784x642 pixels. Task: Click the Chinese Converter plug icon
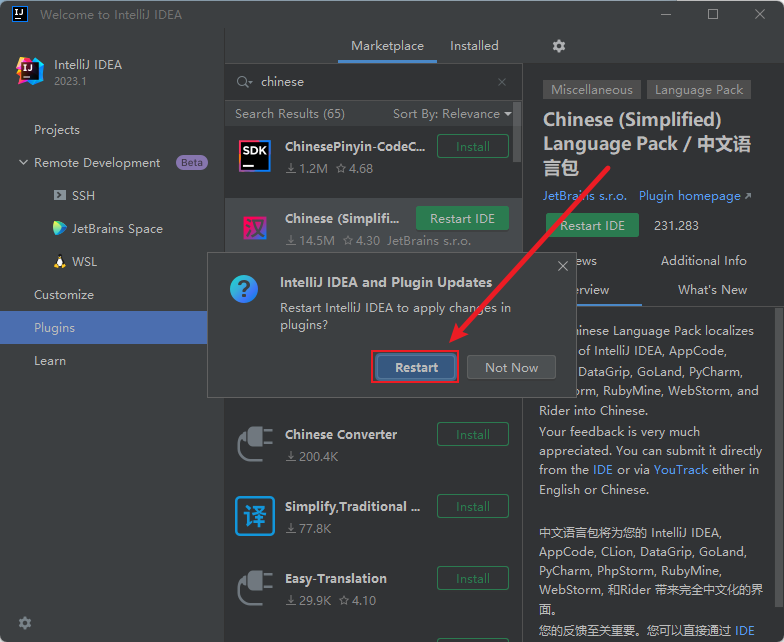[x=255, y=444]
